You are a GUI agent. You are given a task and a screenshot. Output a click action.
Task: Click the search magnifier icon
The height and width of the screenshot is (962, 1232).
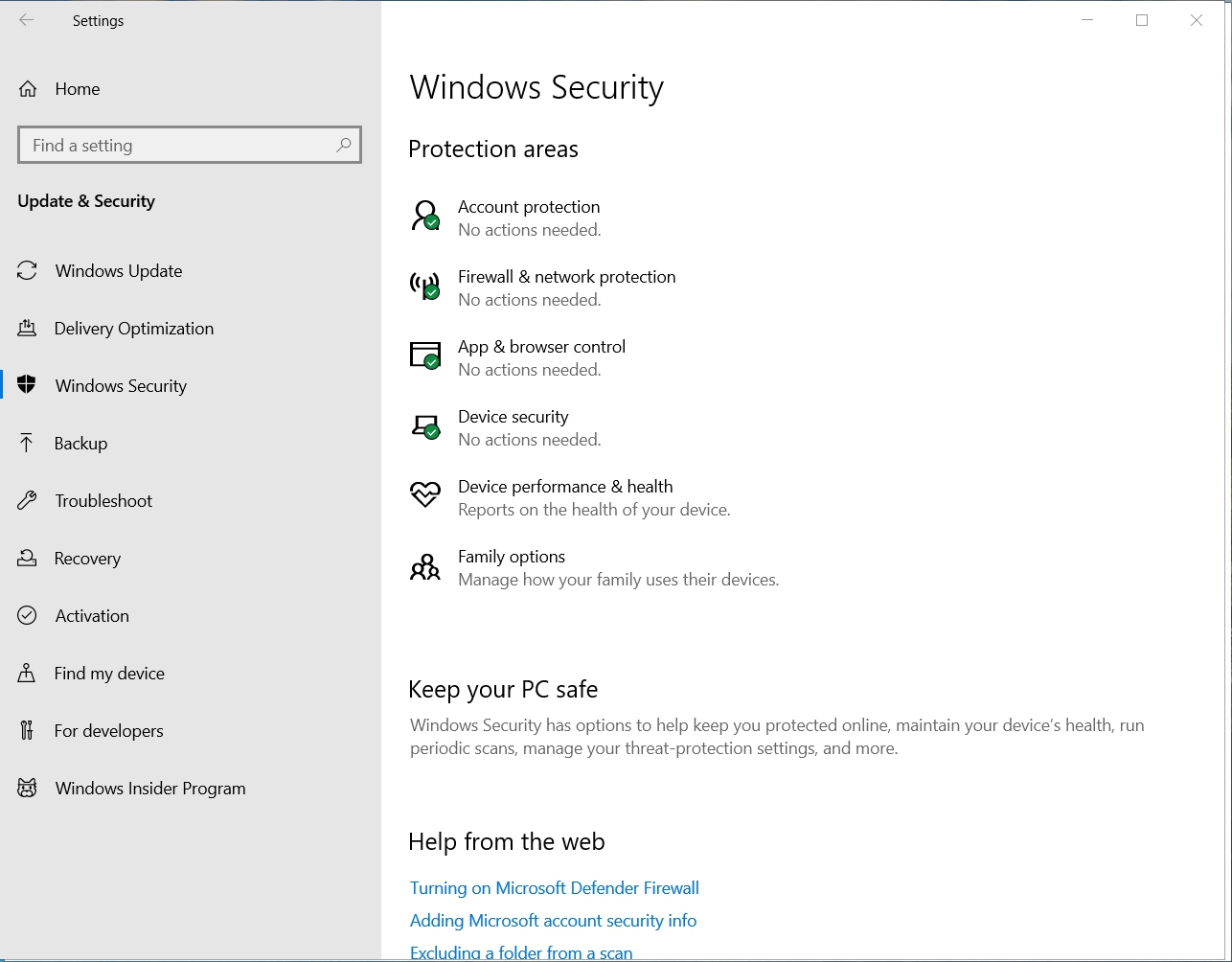click(x=343, y=145)
